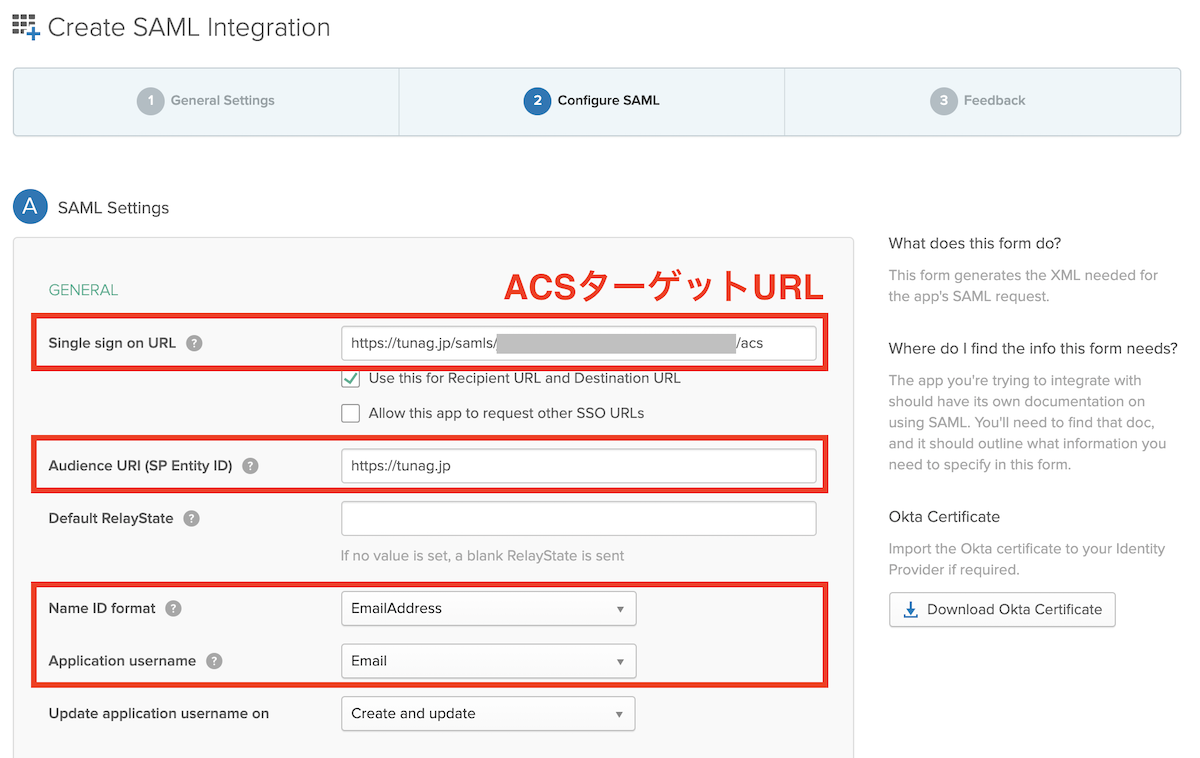Click the Audience URI input field
This screenshot has height=758, width=1200.
578,466
